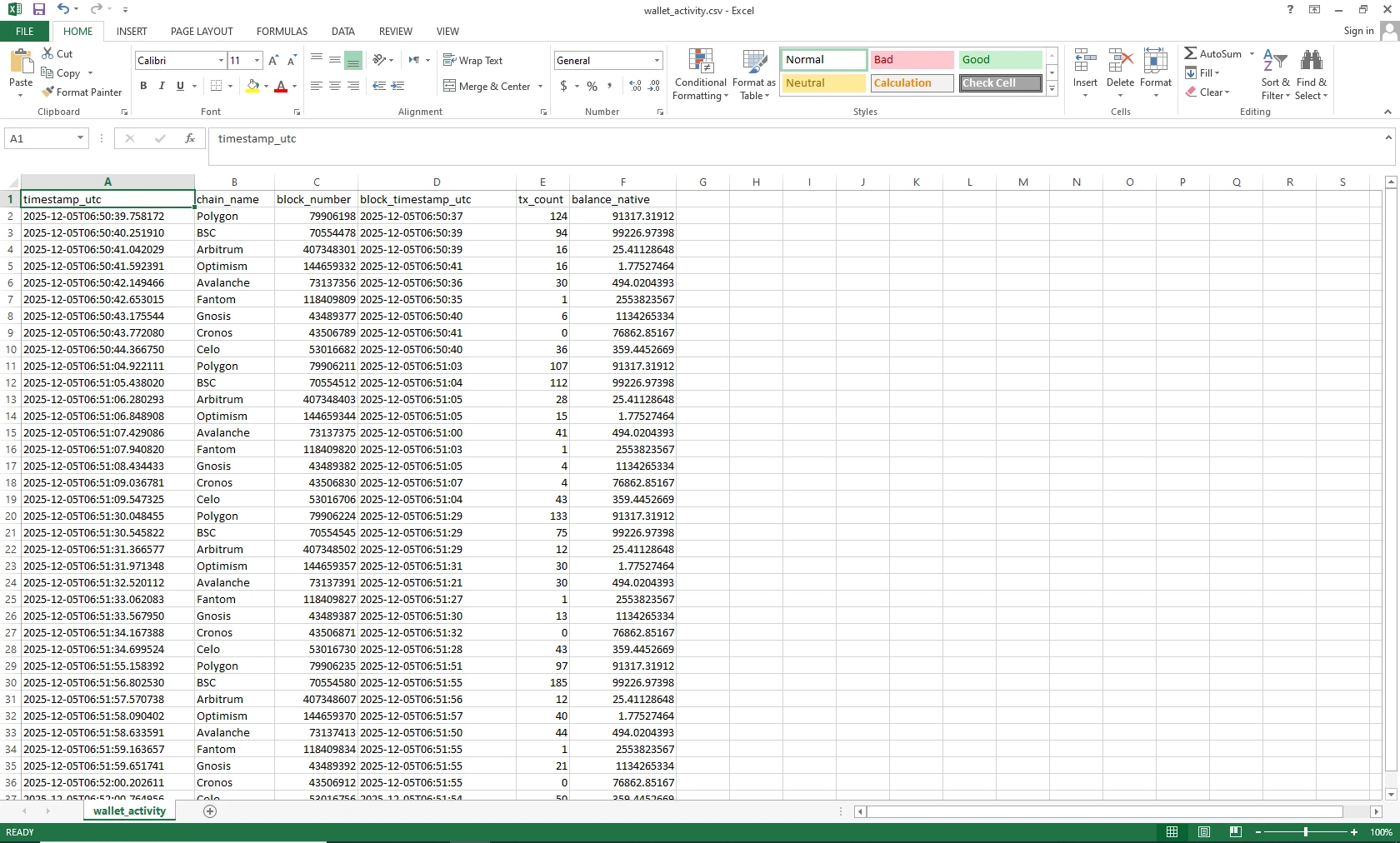Image resolution: width=1400 pixels, height=843 pixels.
Task: Click the Format as Table icon
Action: 753,63
